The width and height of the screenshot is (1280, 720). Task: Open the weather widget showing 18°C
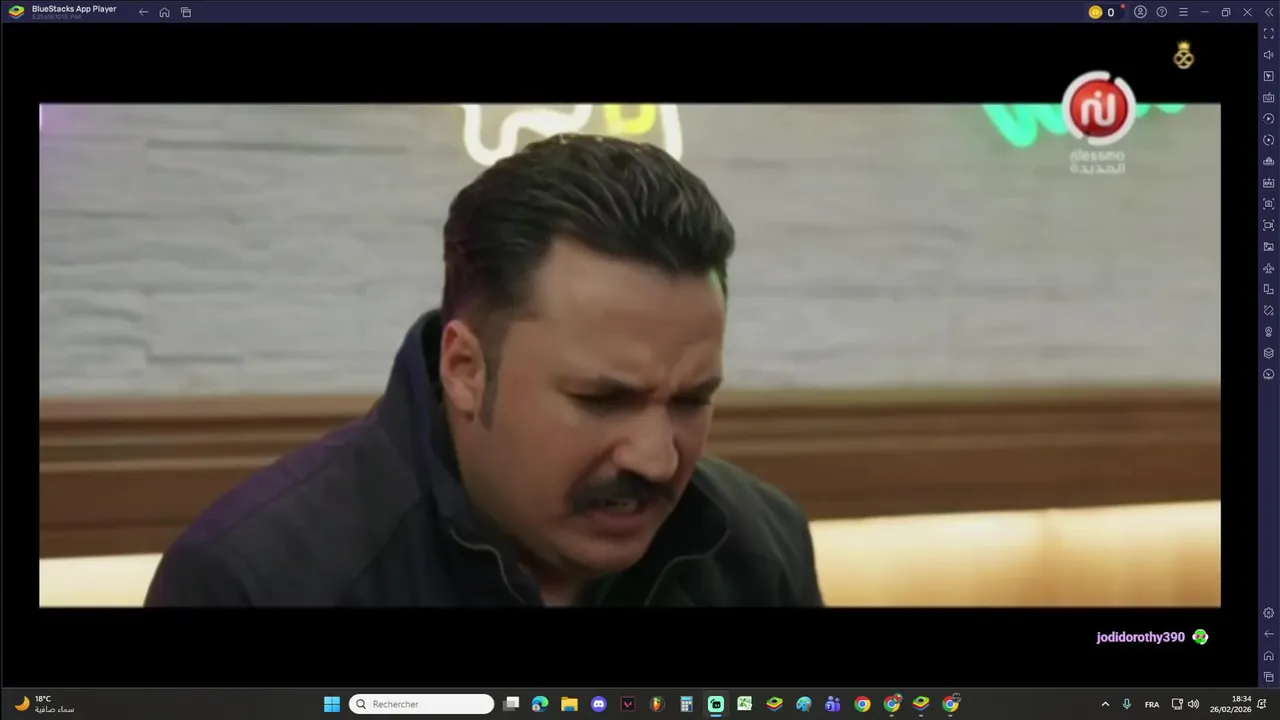[44, 704]
